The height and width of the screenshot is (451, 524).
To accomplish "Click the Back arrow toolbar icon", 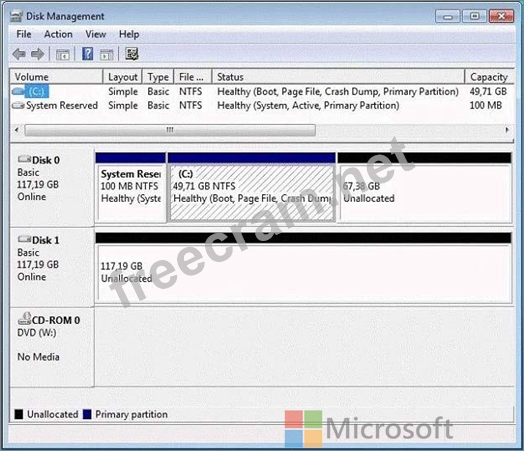I will [19, 54].
